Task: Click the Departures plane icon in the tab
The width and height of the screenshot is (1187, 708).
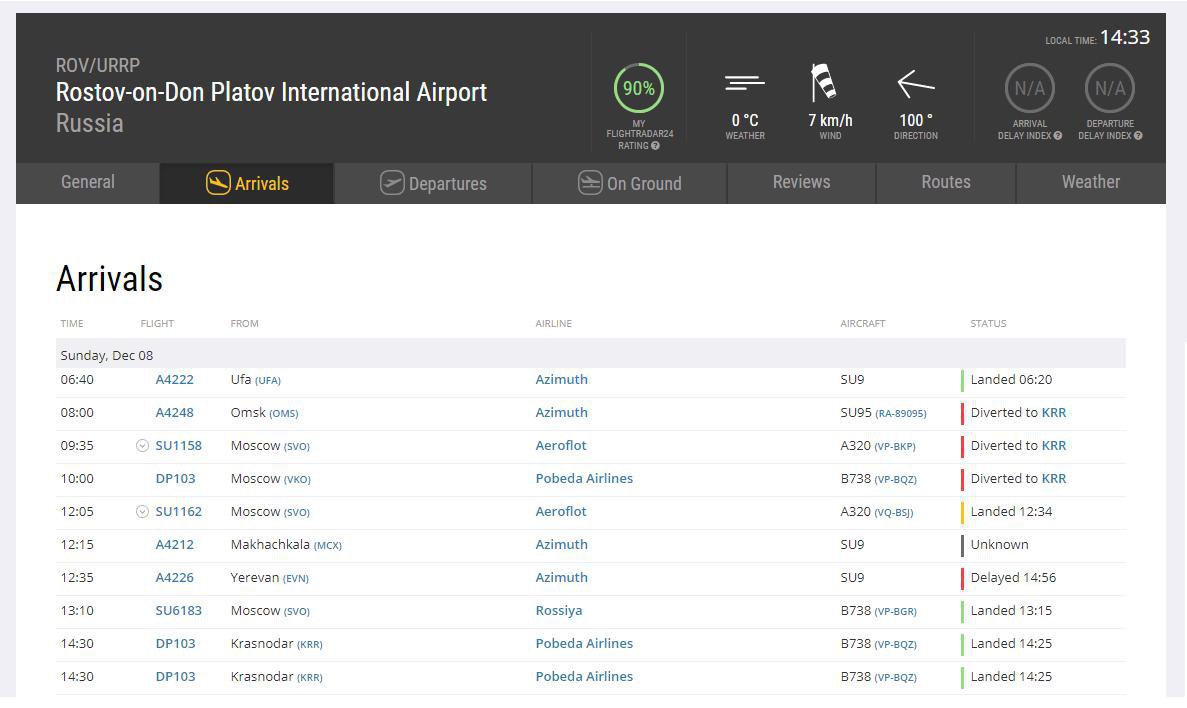Action: tap(392, 182)
